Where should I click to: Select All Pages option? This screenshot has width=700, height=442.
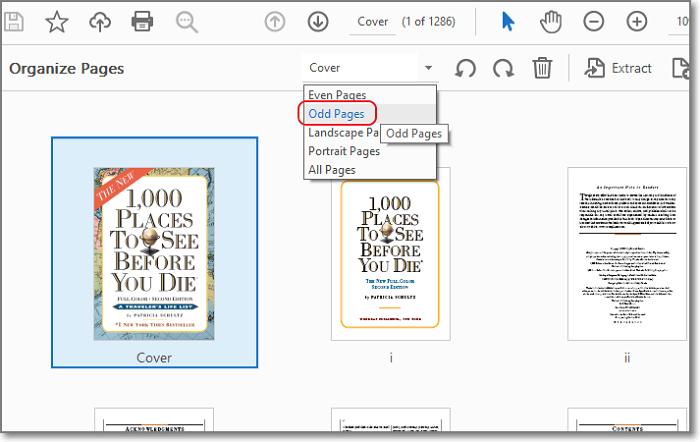click(x=332, y=170)
